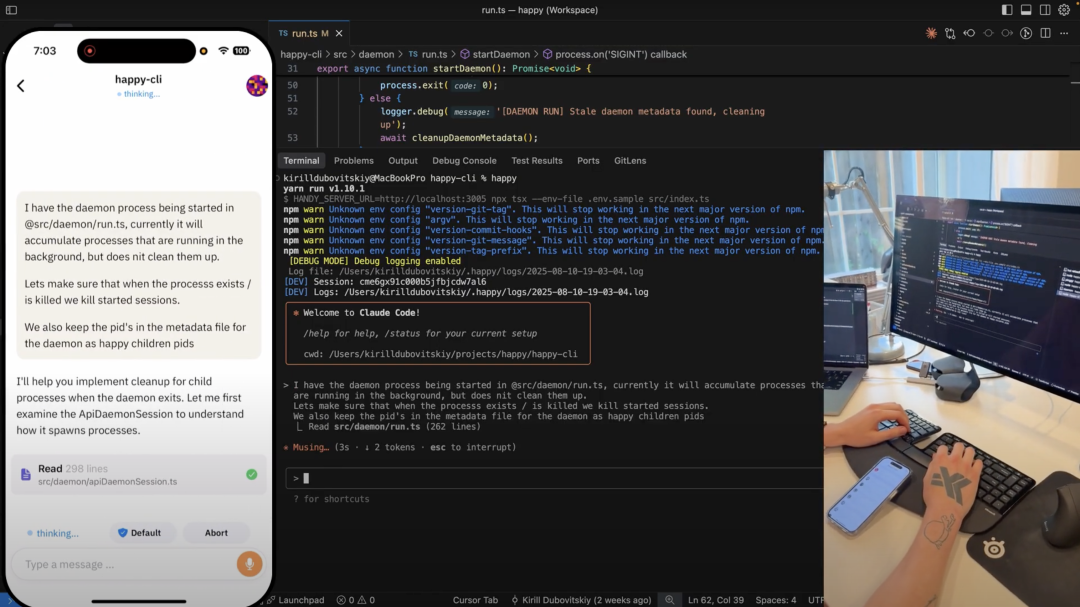The width and height of the screenshot is (1080, 607).
Task: Click the go-to-previous-change arrow icon
Action: [969, 33]
